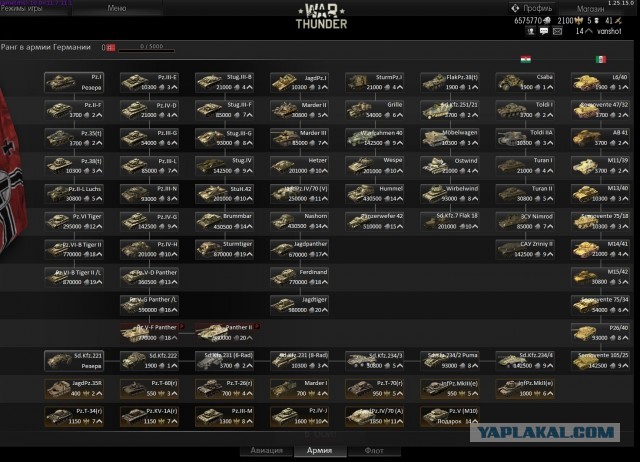This screenshot has width=640, height=462.
Task: Select the Hetzer tank destroyer card
Action: point(299,166)
